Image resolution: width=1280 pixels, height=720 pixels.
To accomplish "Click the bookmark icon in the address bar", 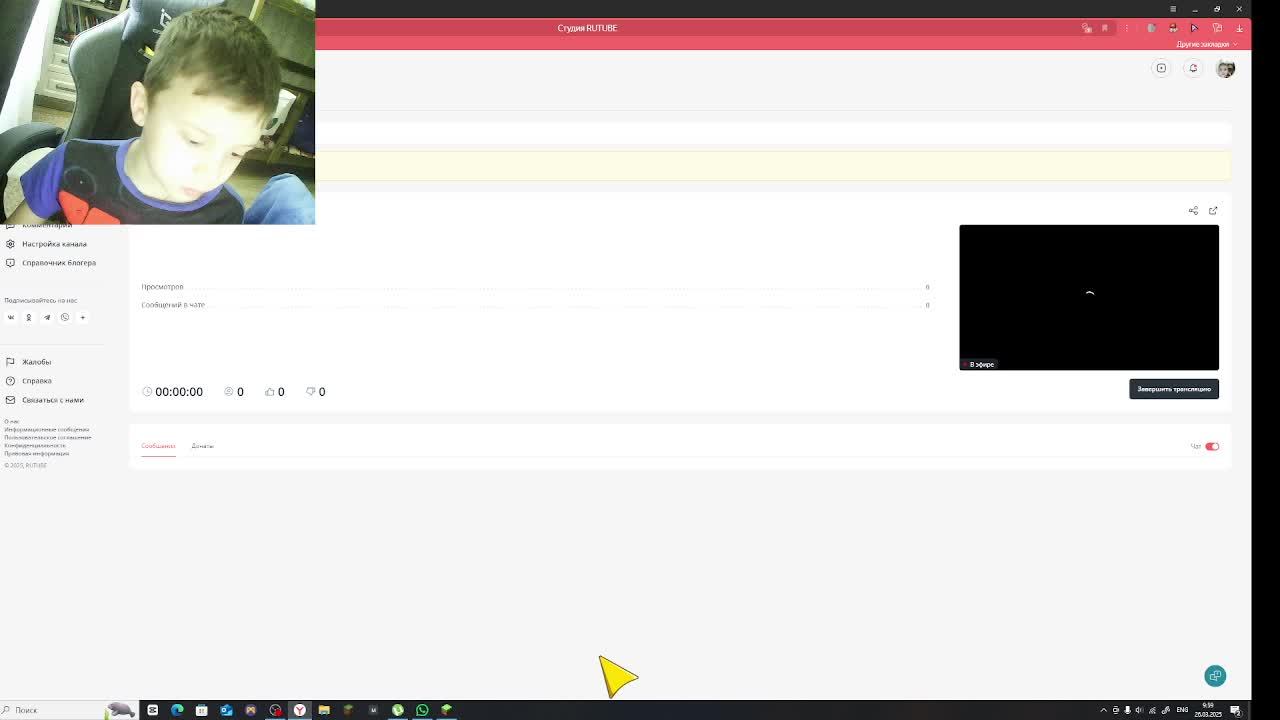I will pos(1105,28).
